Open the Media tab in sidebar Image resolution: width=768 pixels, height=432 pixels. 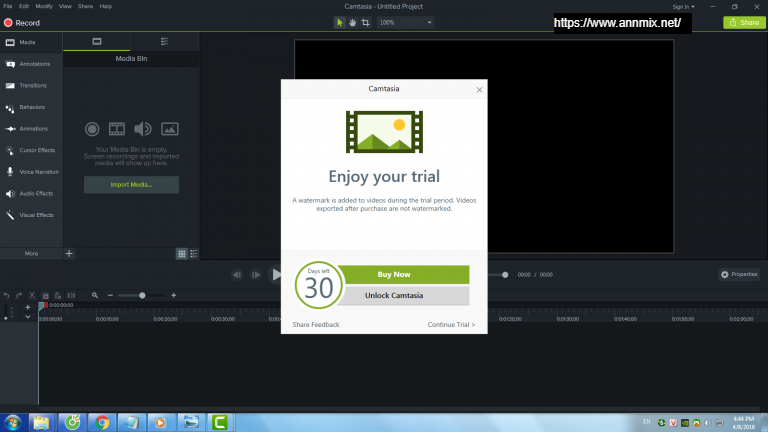click(31, 43)
